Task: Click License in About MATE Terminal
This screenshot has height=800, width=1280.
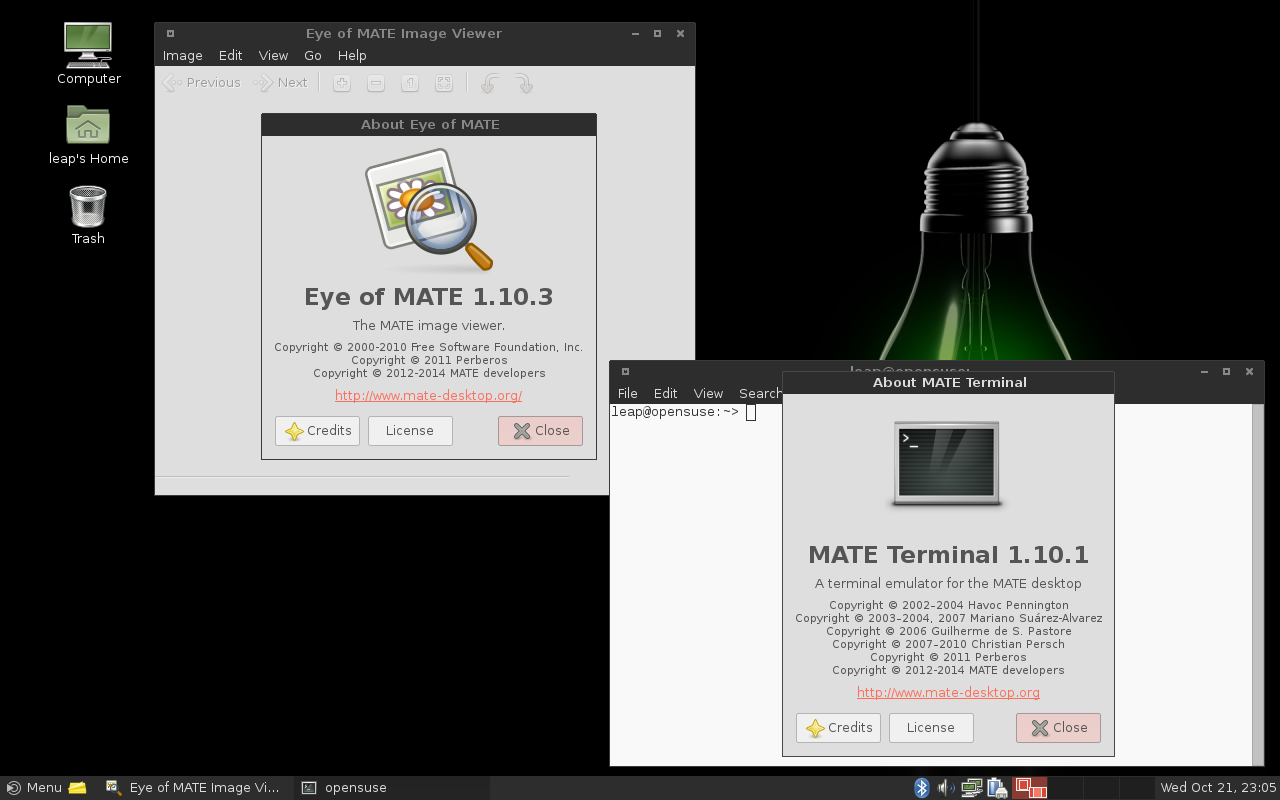Action: tap(930, 728)
